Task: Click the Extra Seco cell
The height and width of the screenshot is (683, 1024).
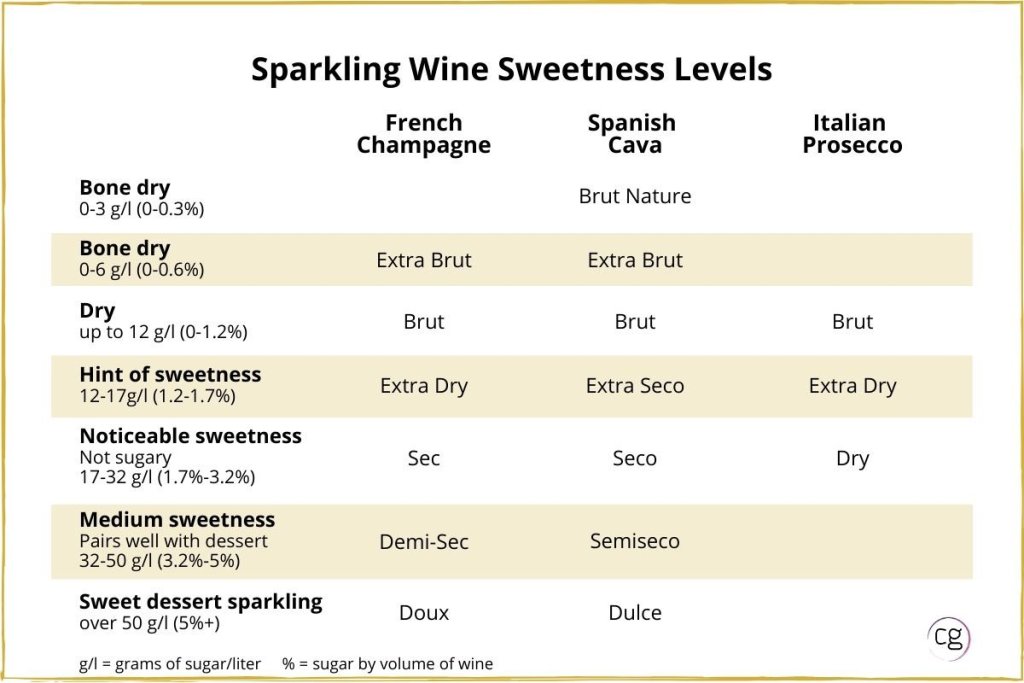Action: click(x=635, y=386)
